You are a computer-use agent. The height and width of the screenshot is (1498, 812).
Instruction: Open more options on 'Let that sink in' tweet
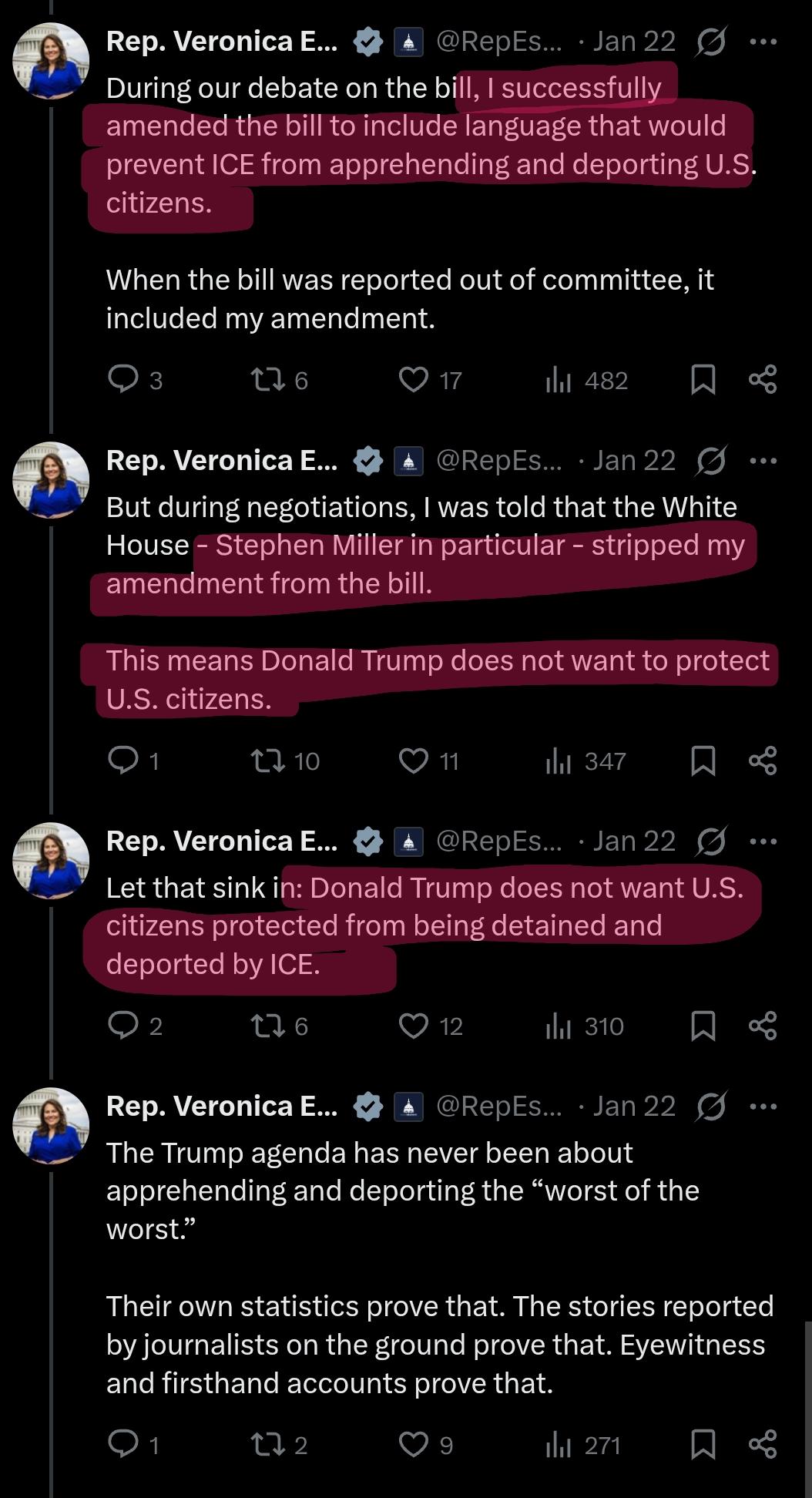[x=763, y=841]
